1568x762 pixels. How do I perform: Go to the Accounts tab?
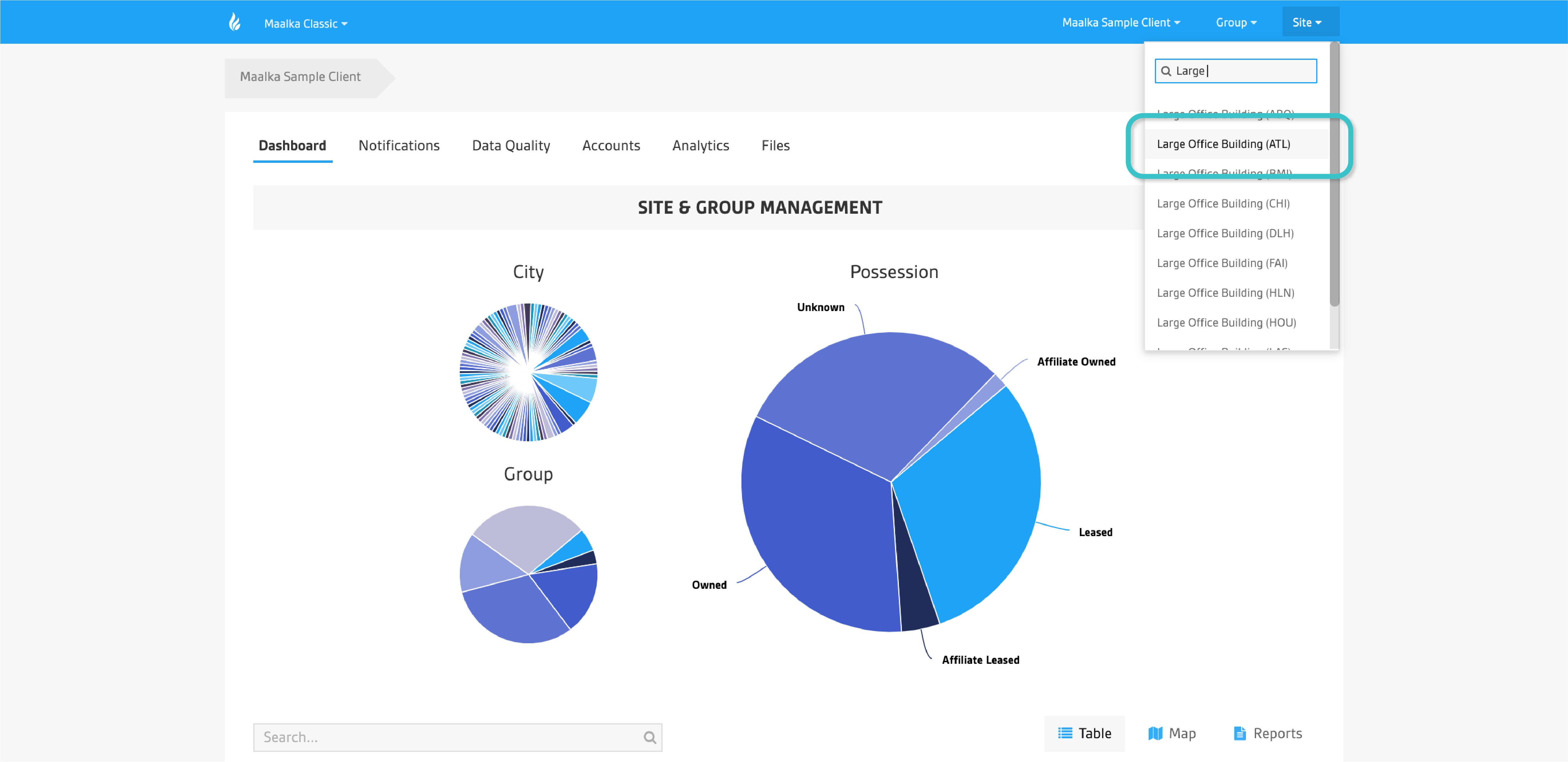click(x=610, y=146)
